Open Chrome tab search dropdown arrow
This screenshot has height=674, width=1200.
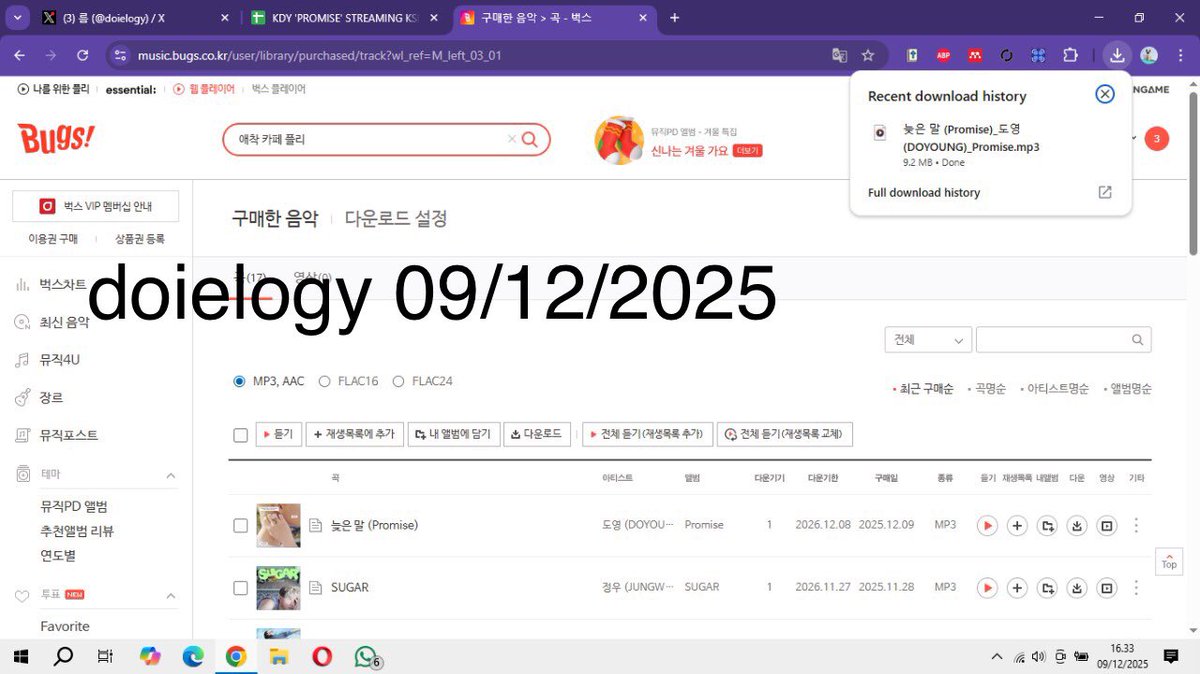click(x=18, y=18)
